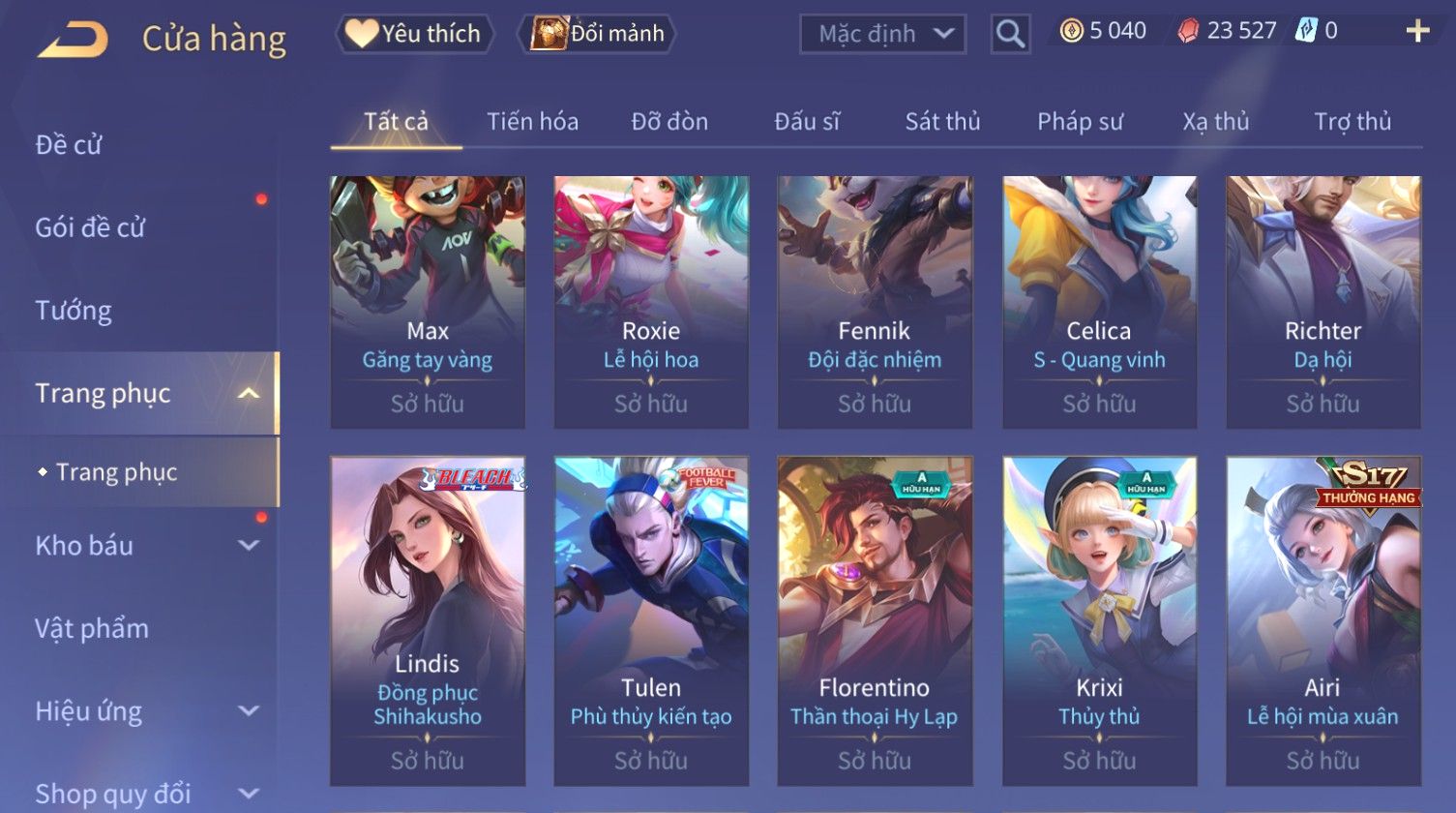Viewport: 1456px width, 813px height.
Task: Click the gold coin currency icon
Action: [1071, 31]
